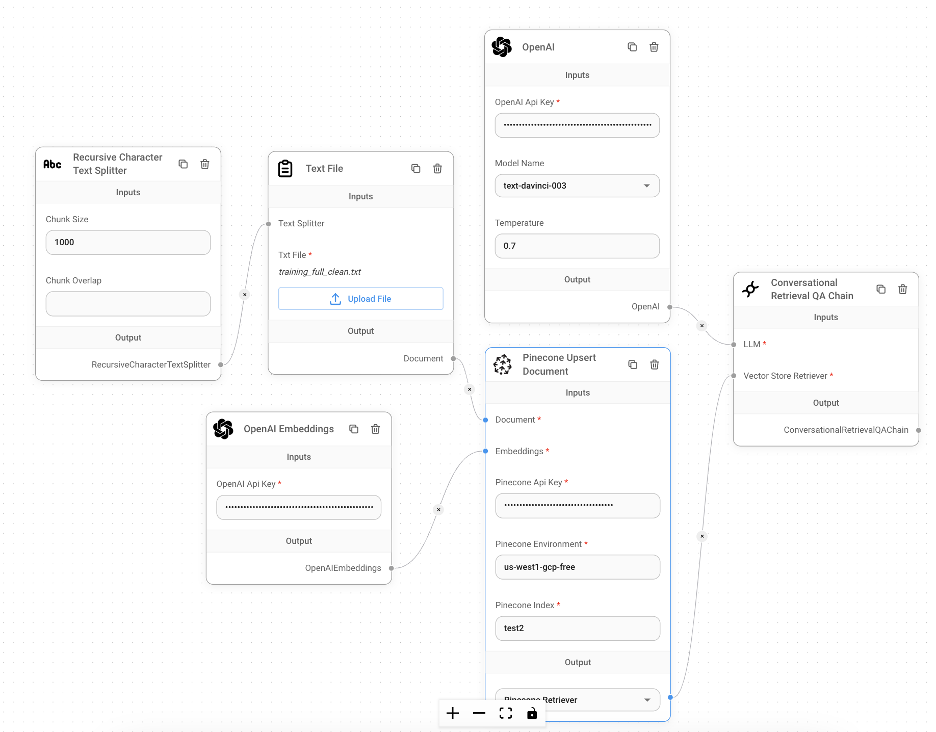Click the Document output handle of Text File
This screenshot has height=732, width=936.
pos(454,358)
